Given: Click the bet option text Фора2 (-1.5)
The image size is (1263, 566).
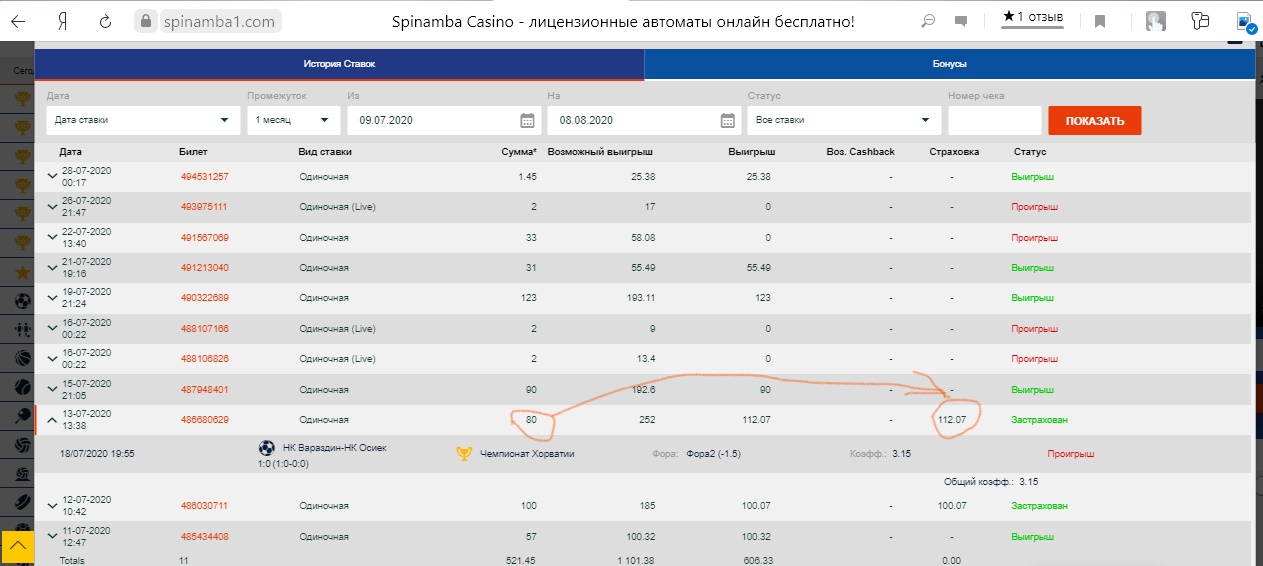Looking at the screenshot, I should tap(714, 453).
